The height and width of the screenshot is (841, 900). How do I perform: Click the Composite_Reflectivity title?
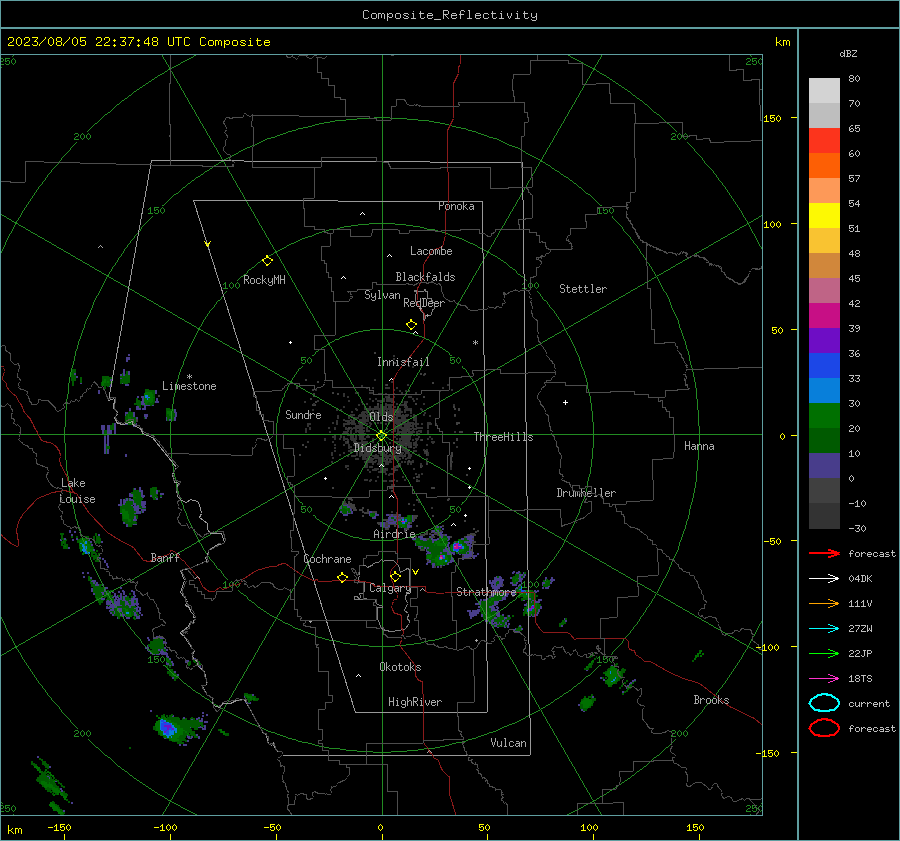[450, 15]
